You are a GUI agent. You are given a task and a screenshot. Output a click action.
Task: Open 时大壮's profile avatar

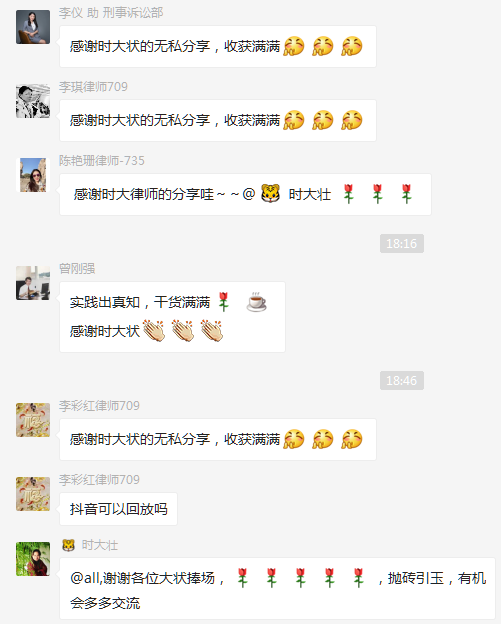[x=33, y=559]
